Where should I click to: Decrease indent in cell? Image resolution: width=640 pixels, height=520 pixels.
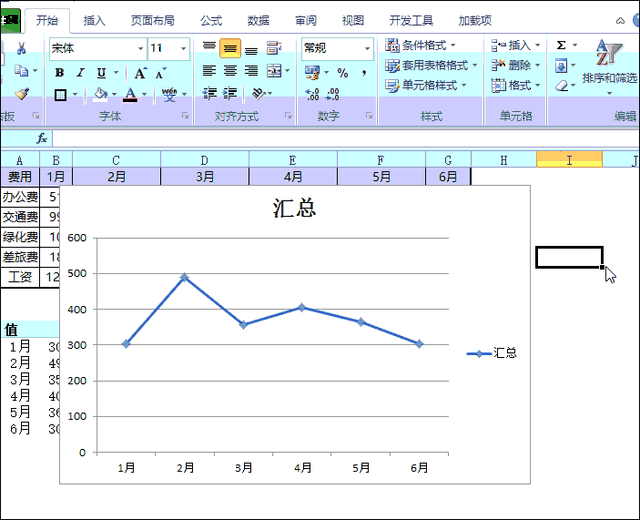(x=210, y=93)
